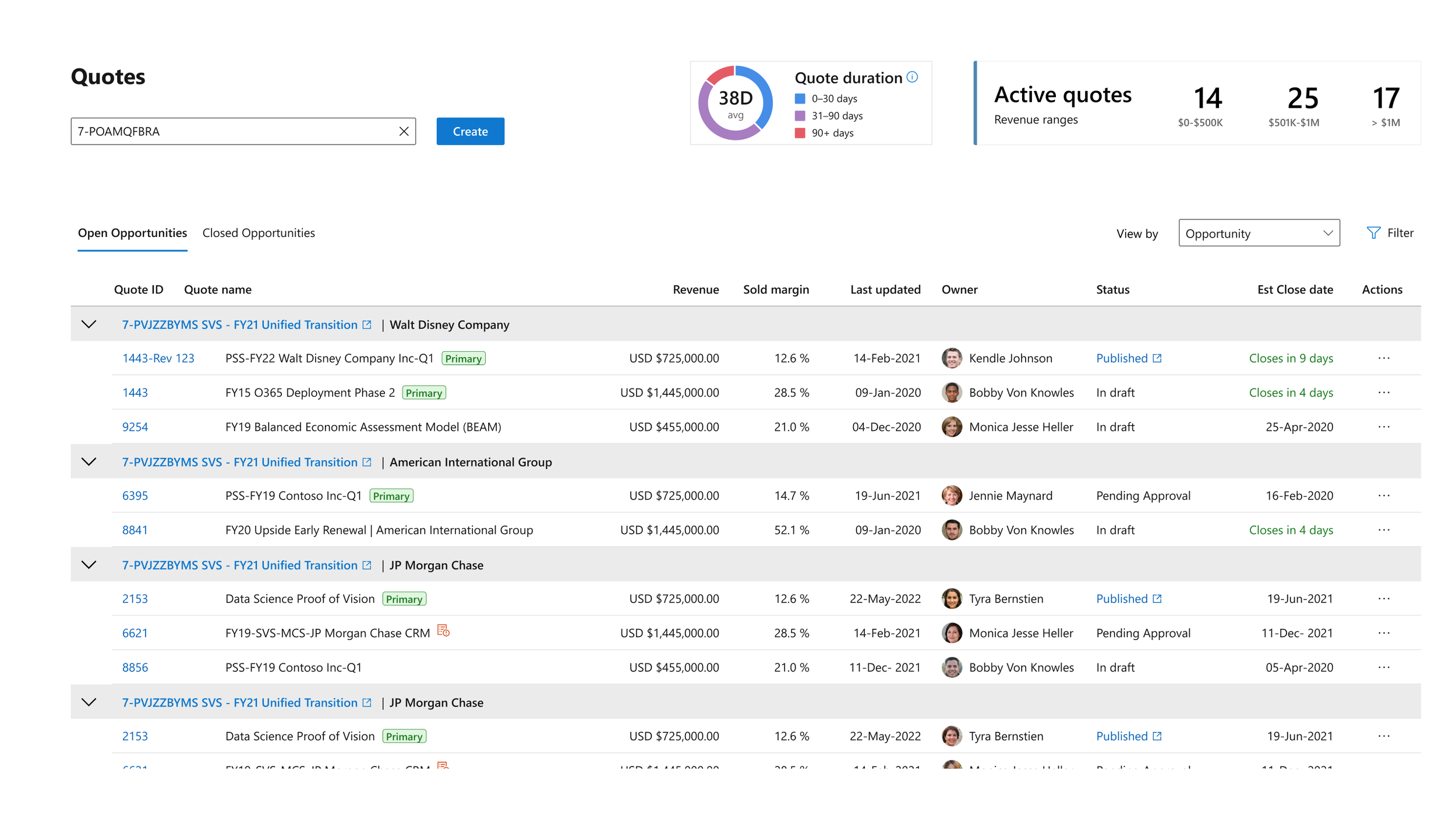
Task: Click the 90+ days red legend swatch
Action: [800, 133]
